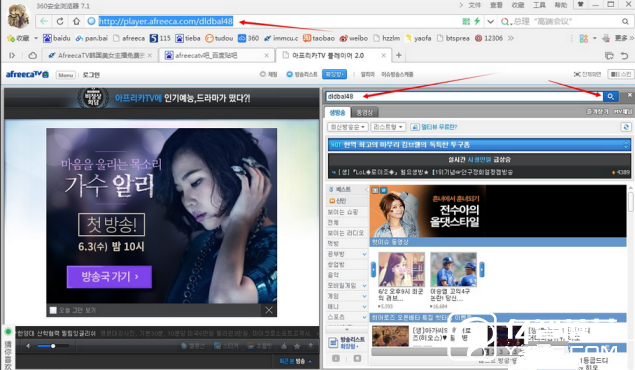
Task: Click the blue search magnifier button
Action: coord(611,96)
